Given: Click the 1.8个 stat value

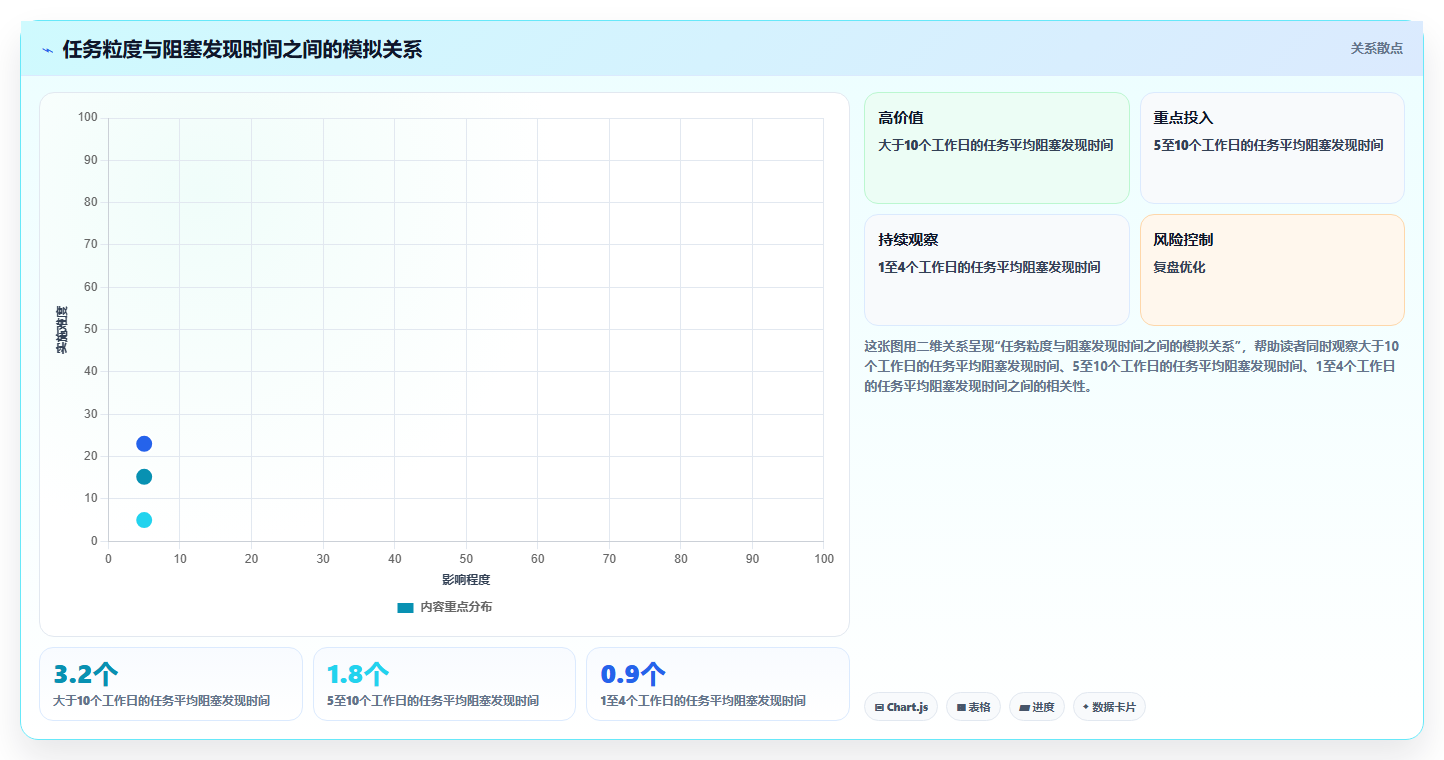Looking at the screenshot, I should pyautogui.click(x=358, y=674).
